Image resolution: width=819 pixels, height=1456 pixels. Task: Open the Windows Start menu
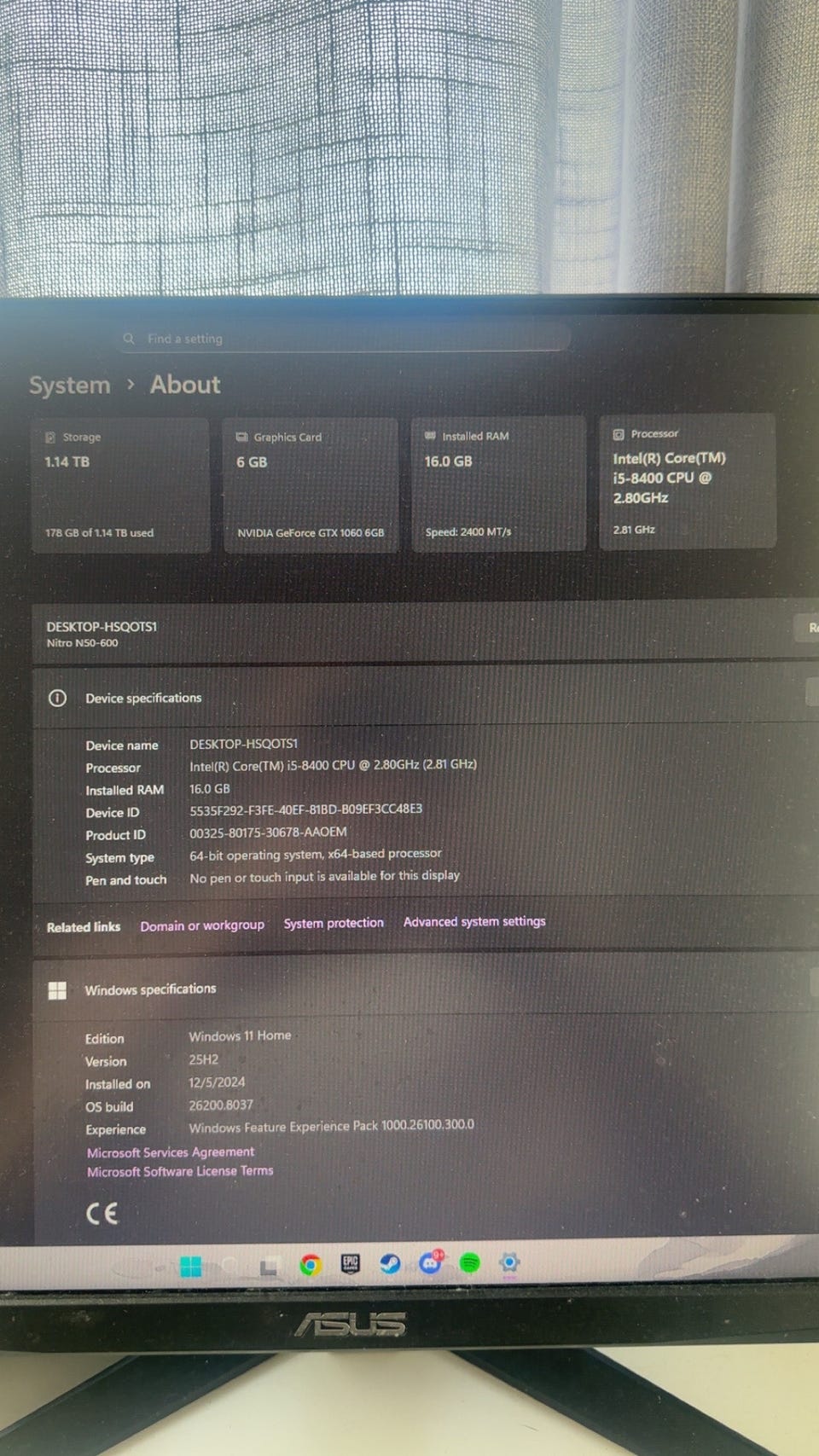pyautogui.click(x=191, y=1267)
